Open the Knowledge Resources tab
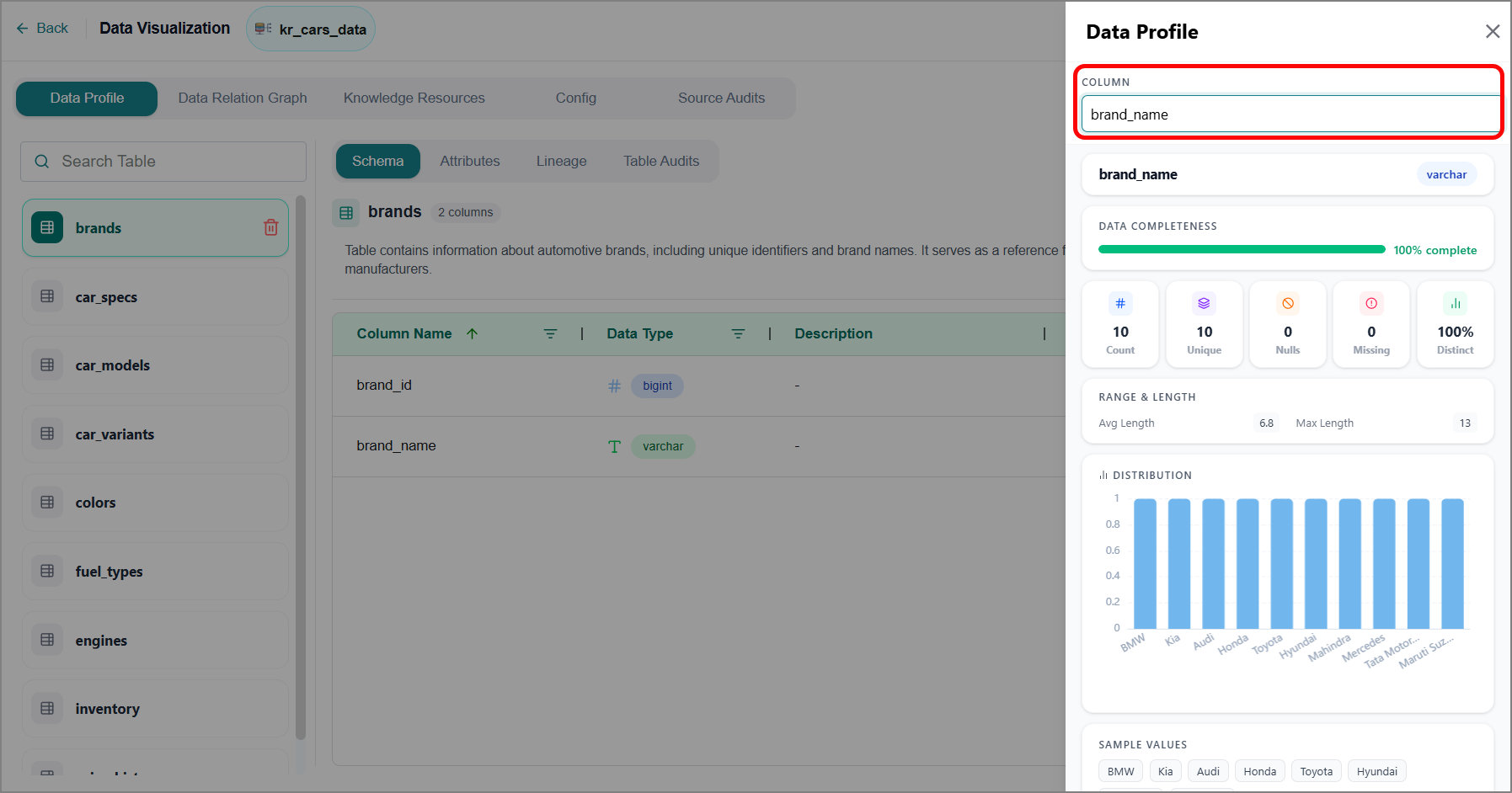 click(414, 98)
